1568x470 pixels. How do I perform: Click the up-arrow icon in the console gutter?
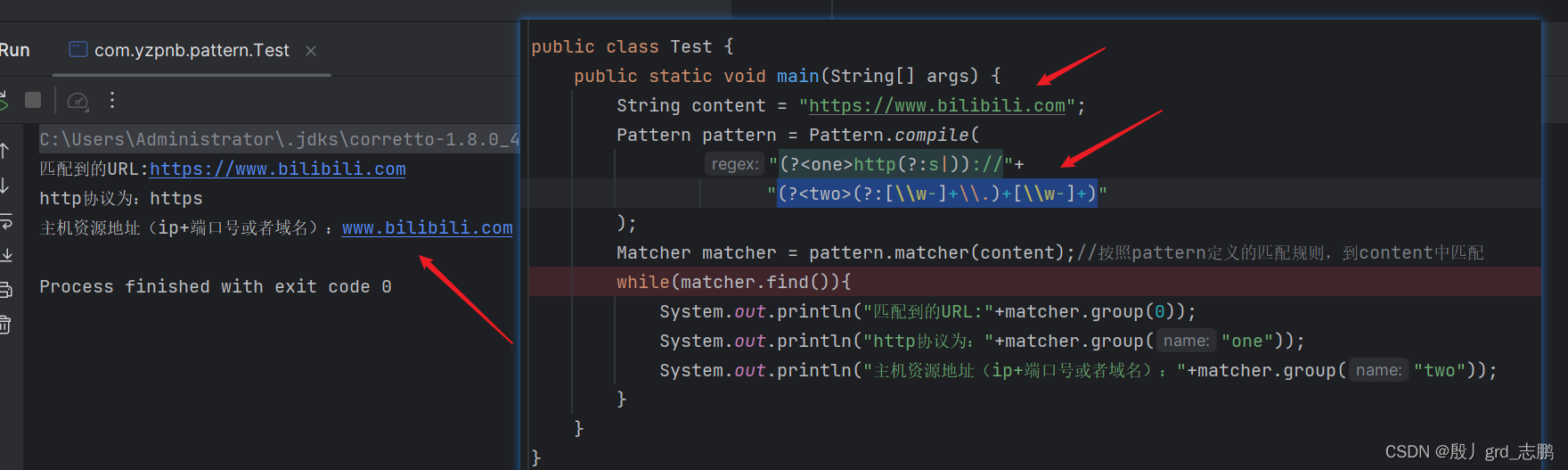pos(4,151)
